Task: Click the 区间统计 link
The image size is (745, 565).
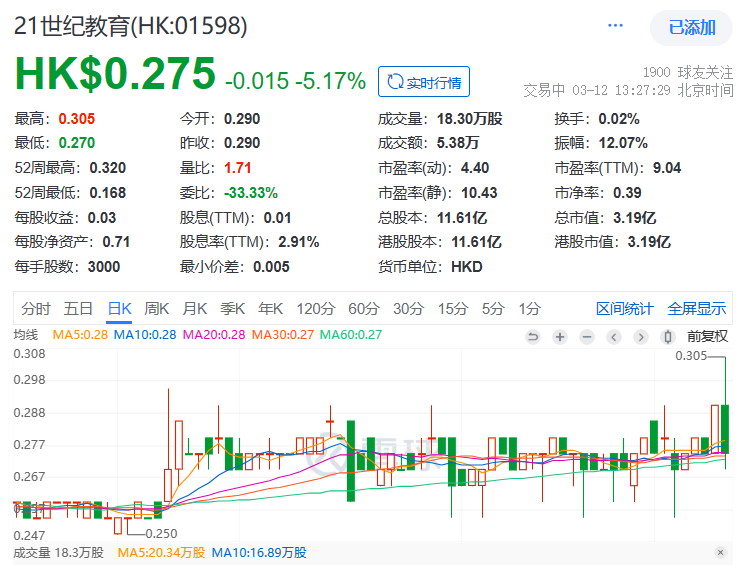Action: coord(624,308)
